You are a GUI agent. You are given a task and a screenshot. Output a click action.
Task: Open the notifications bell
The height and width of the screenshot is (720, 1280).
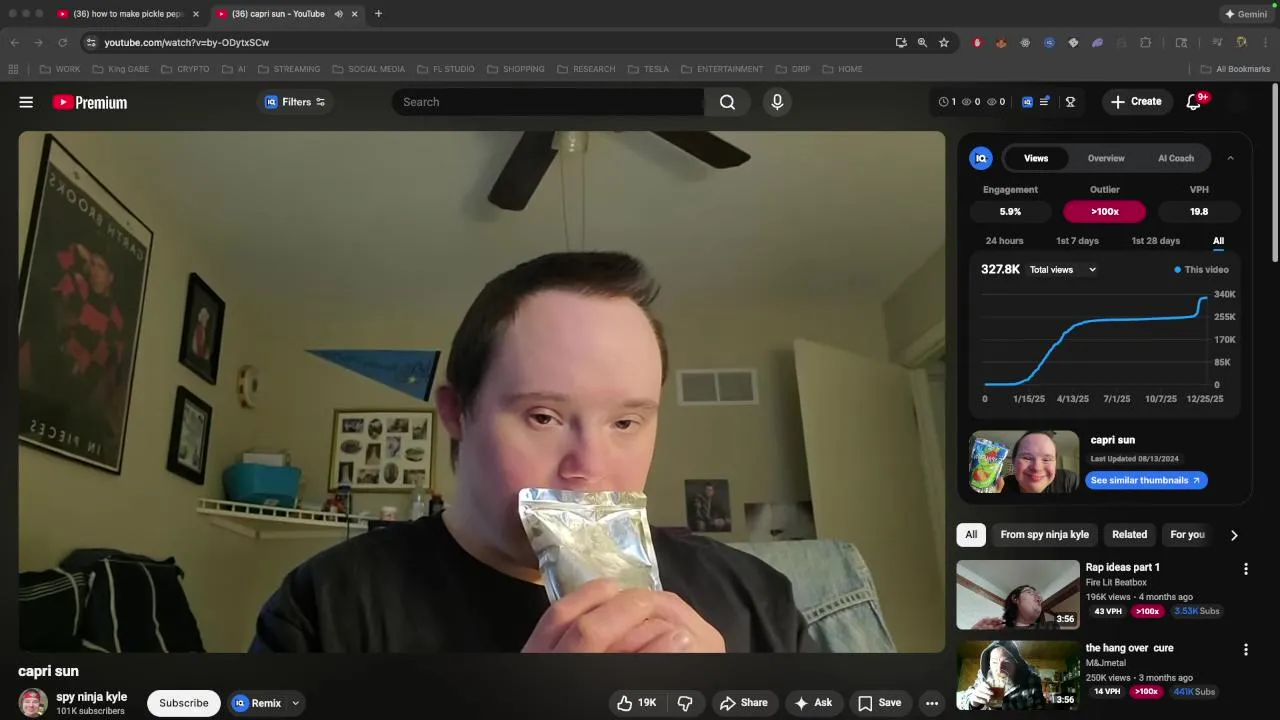1194,102
